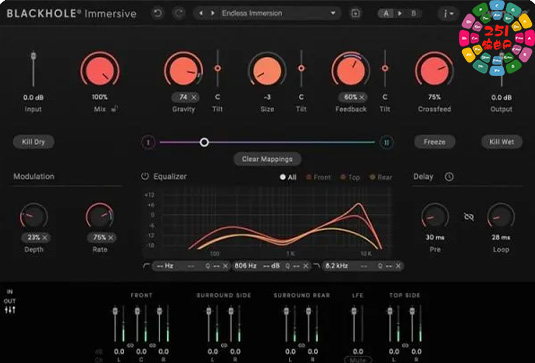Select the Top equalizer channel group
The image size is (535, 363).
(x=350, y=177)
